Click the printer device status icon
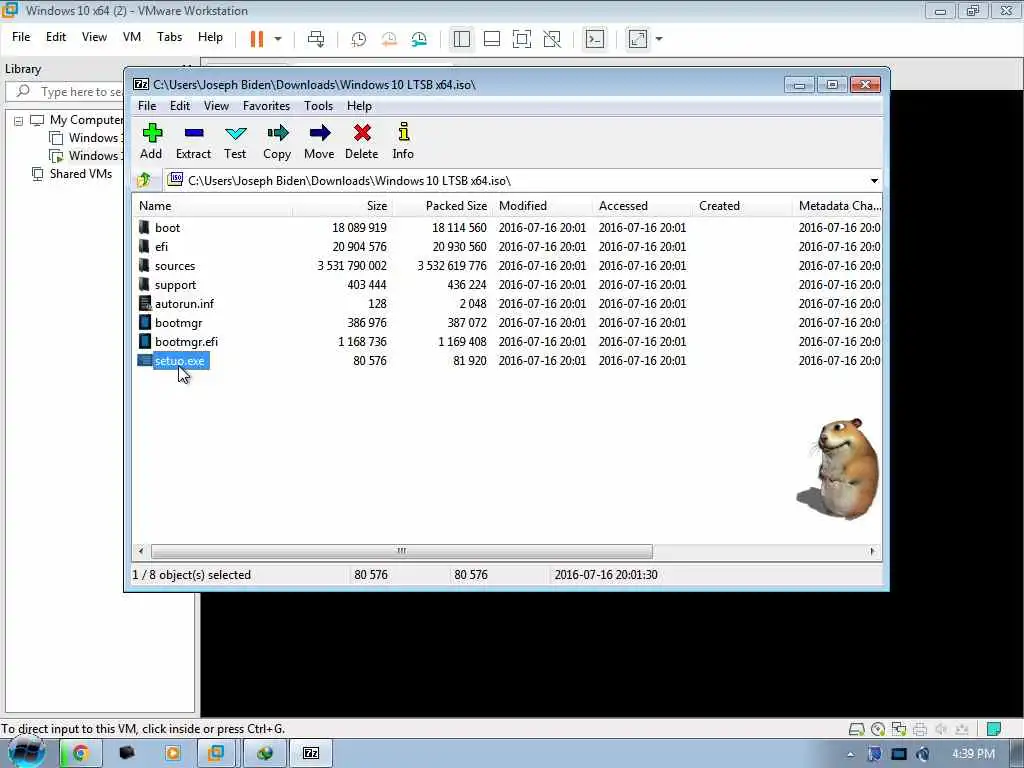Screen dimensions: 1024x768 tap(920, 729)
